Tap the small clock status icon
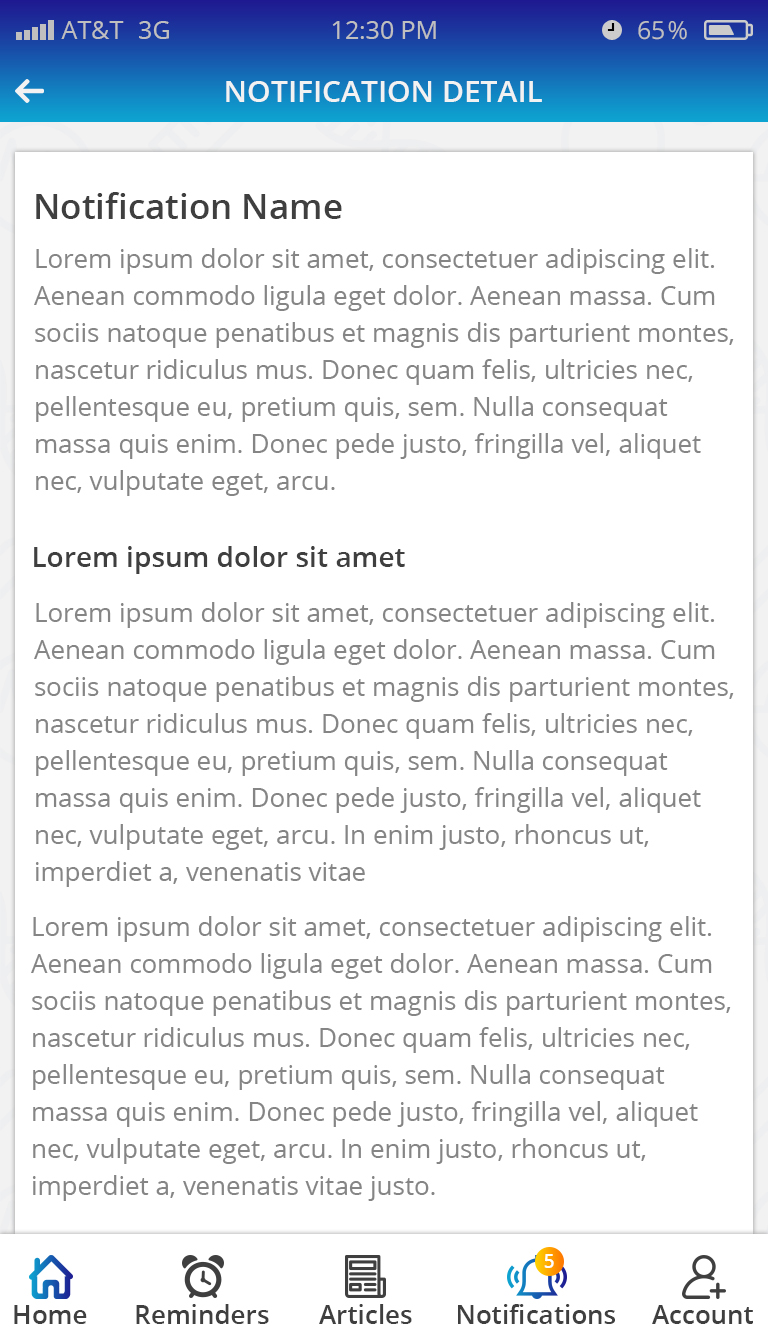 (612, 31)
